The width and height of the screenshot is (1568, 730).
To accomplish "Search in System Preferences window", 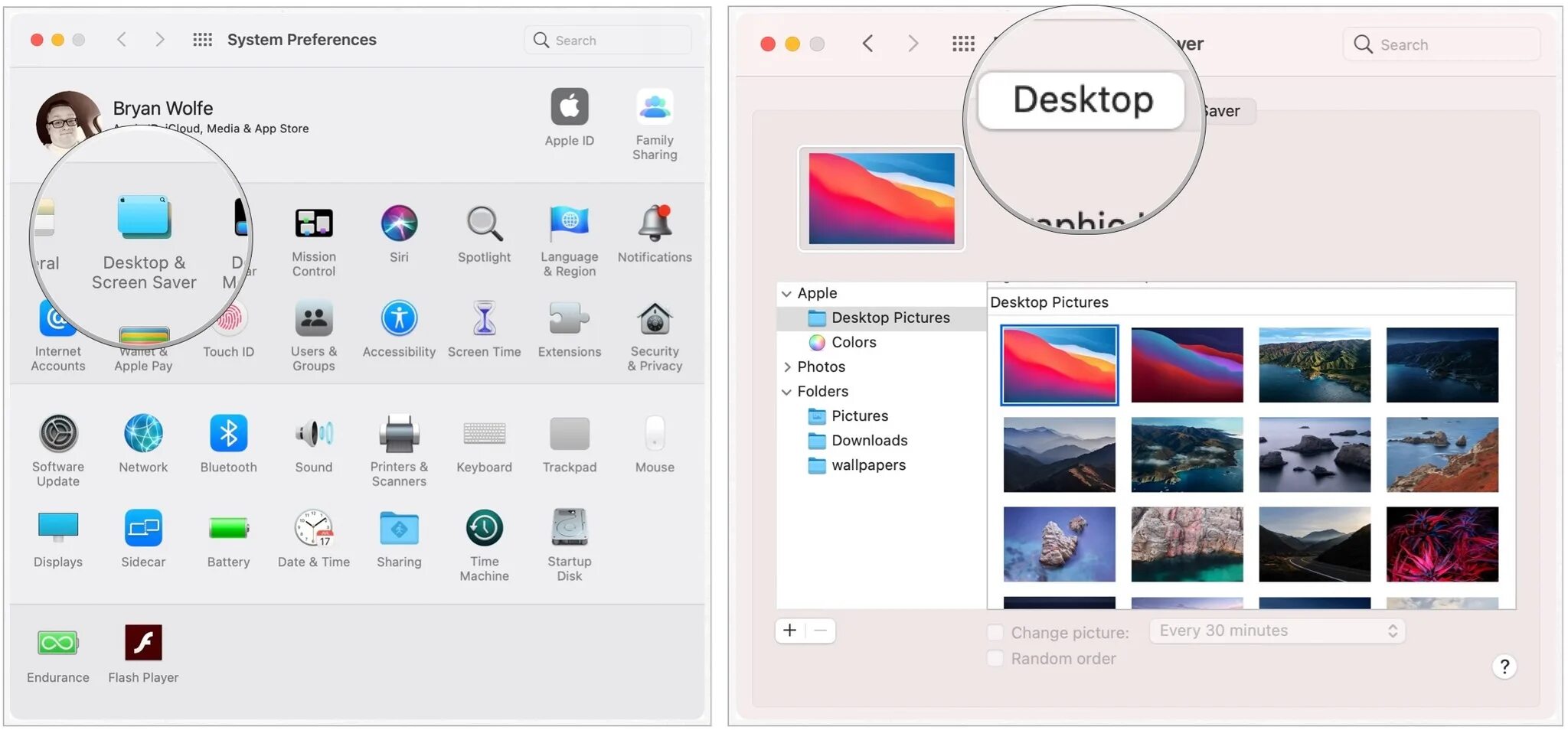I will [608, 40].
